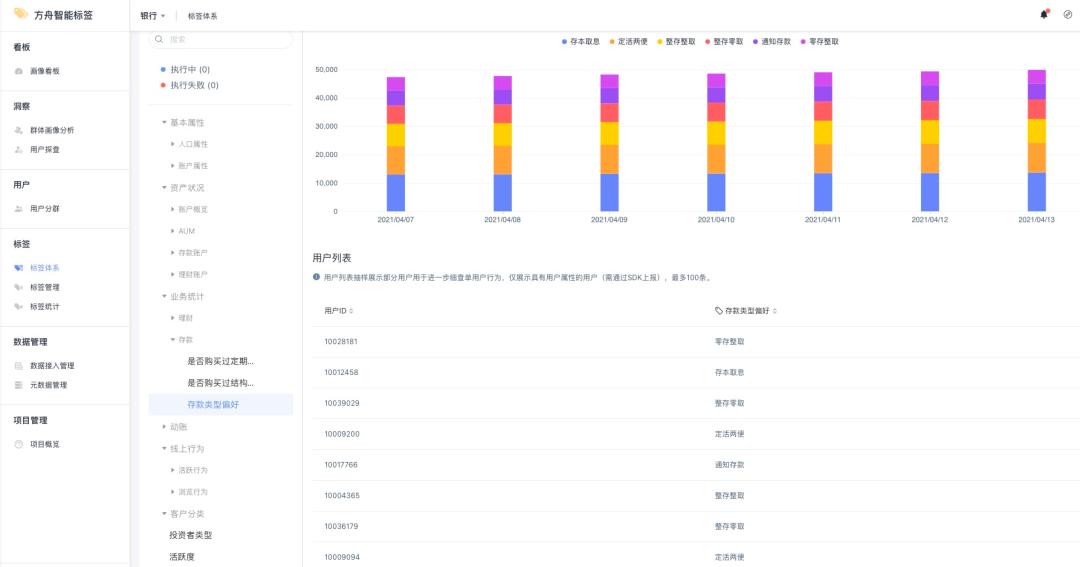This screenshot has height=567, width=1080.
Task: Click the 用户分群 icon in sidebar
Action: pos(19,209)
